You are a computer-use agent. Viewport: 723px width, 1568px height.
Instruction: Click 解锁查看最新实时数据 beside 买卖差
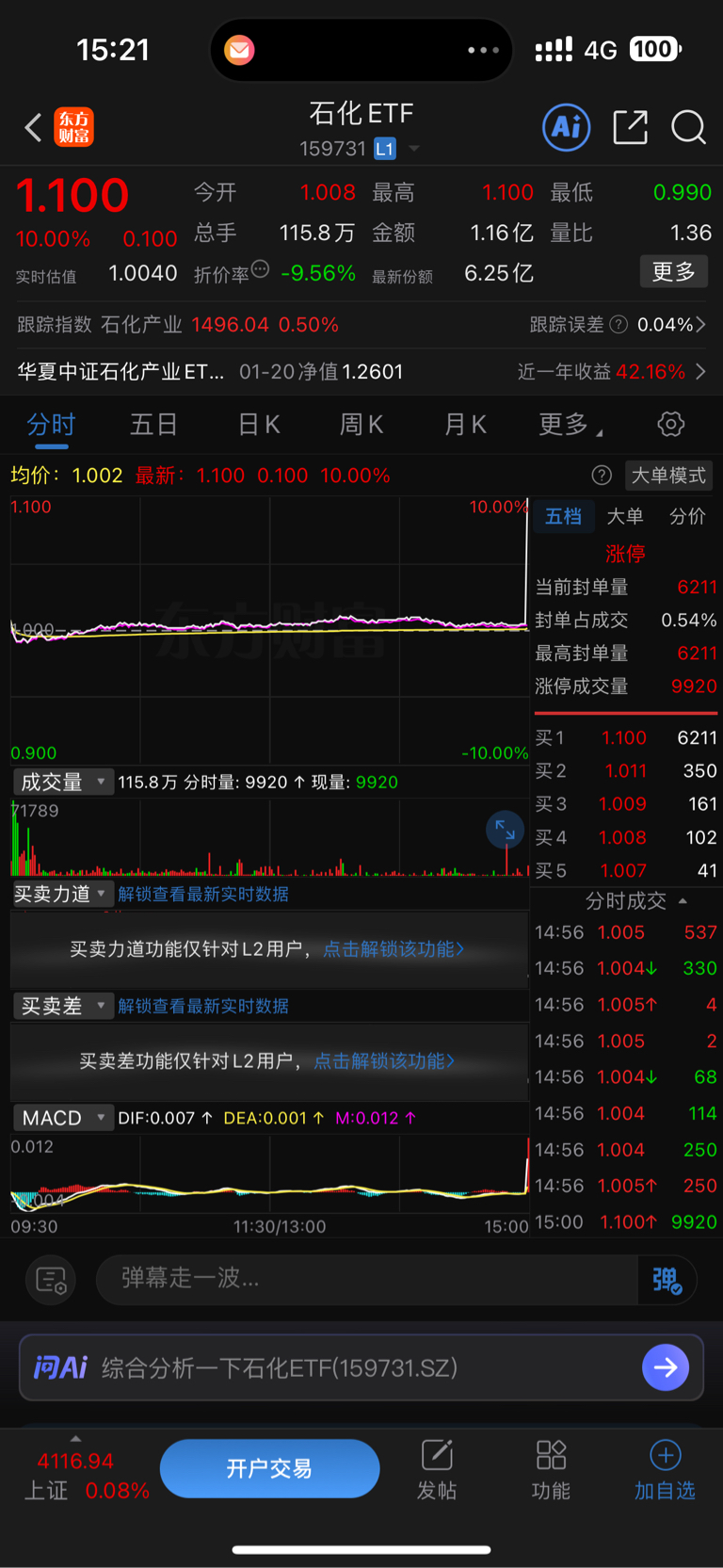pos(203,1006)
